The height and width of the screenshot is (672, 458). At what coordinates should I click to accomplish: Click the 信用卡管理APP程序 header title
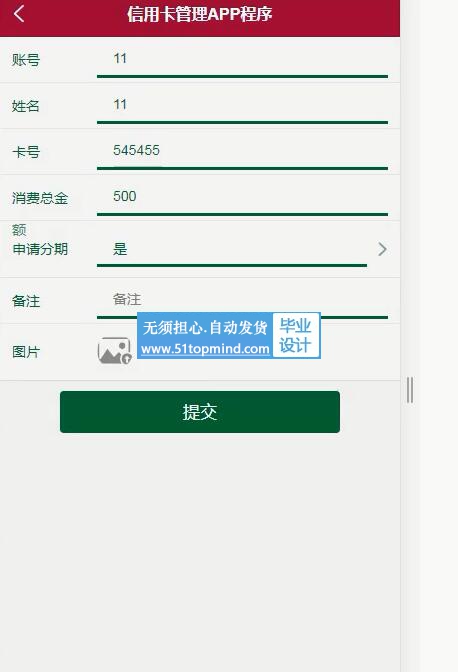pyautogui.click(x=200, y=15)
